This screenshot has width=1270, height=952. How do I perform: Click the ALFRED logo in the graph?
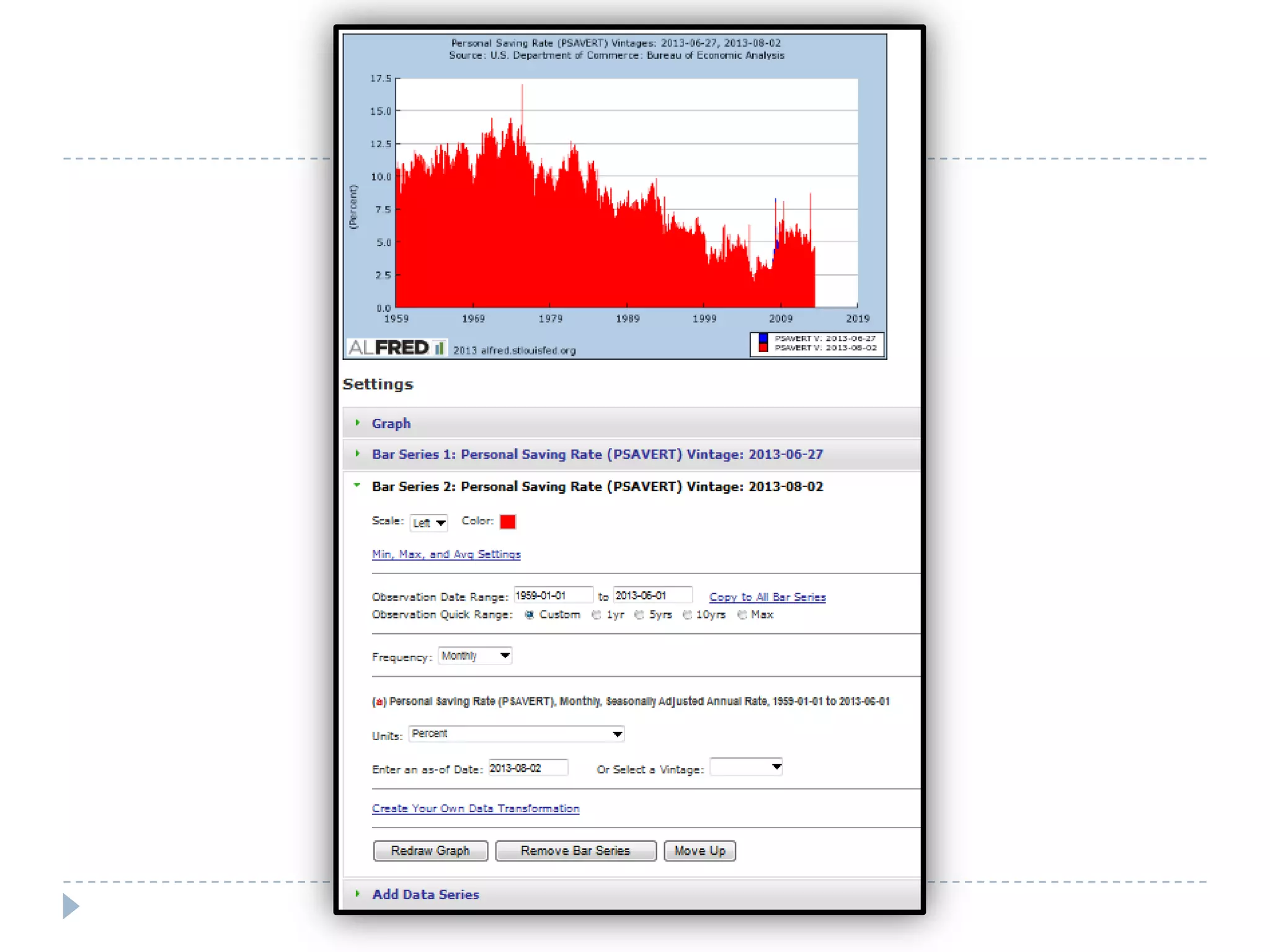point(396,348)
